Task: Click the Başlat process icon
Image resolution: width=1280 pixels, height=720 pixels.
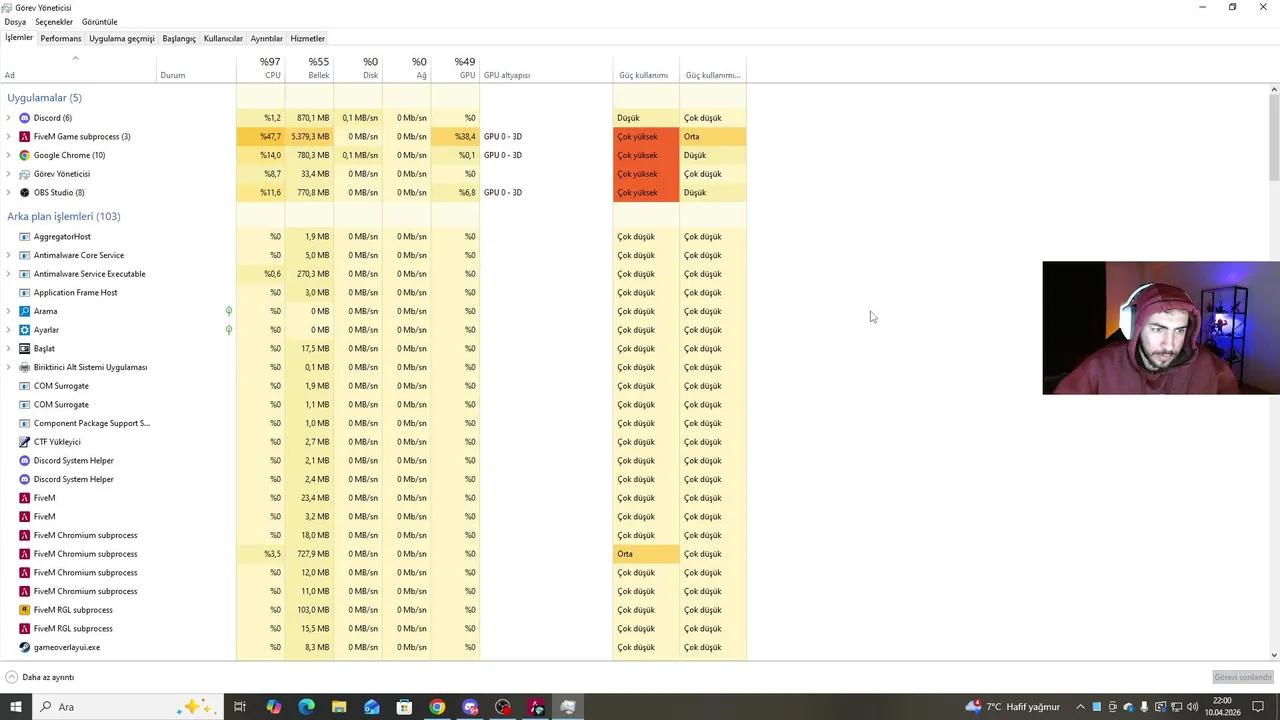Action: click(x=25, y=348)
